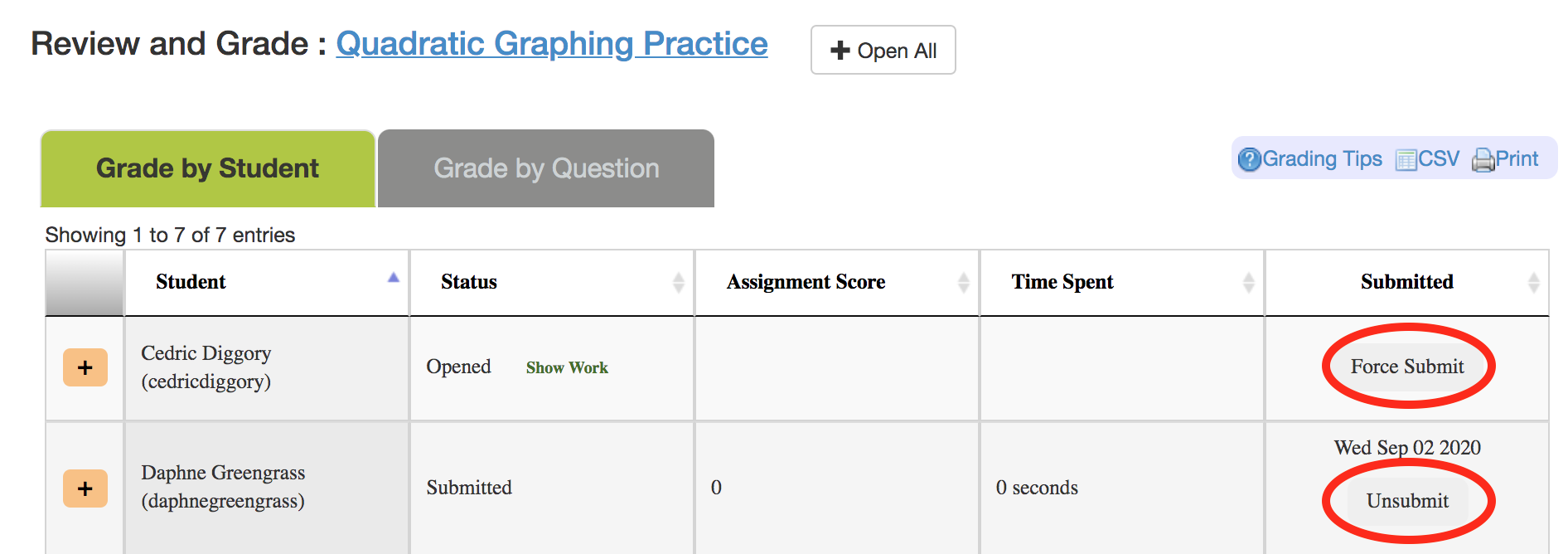Click the plus icon in Open All
The width and height of the screenshot is (1568, 554).
point(840,51)
